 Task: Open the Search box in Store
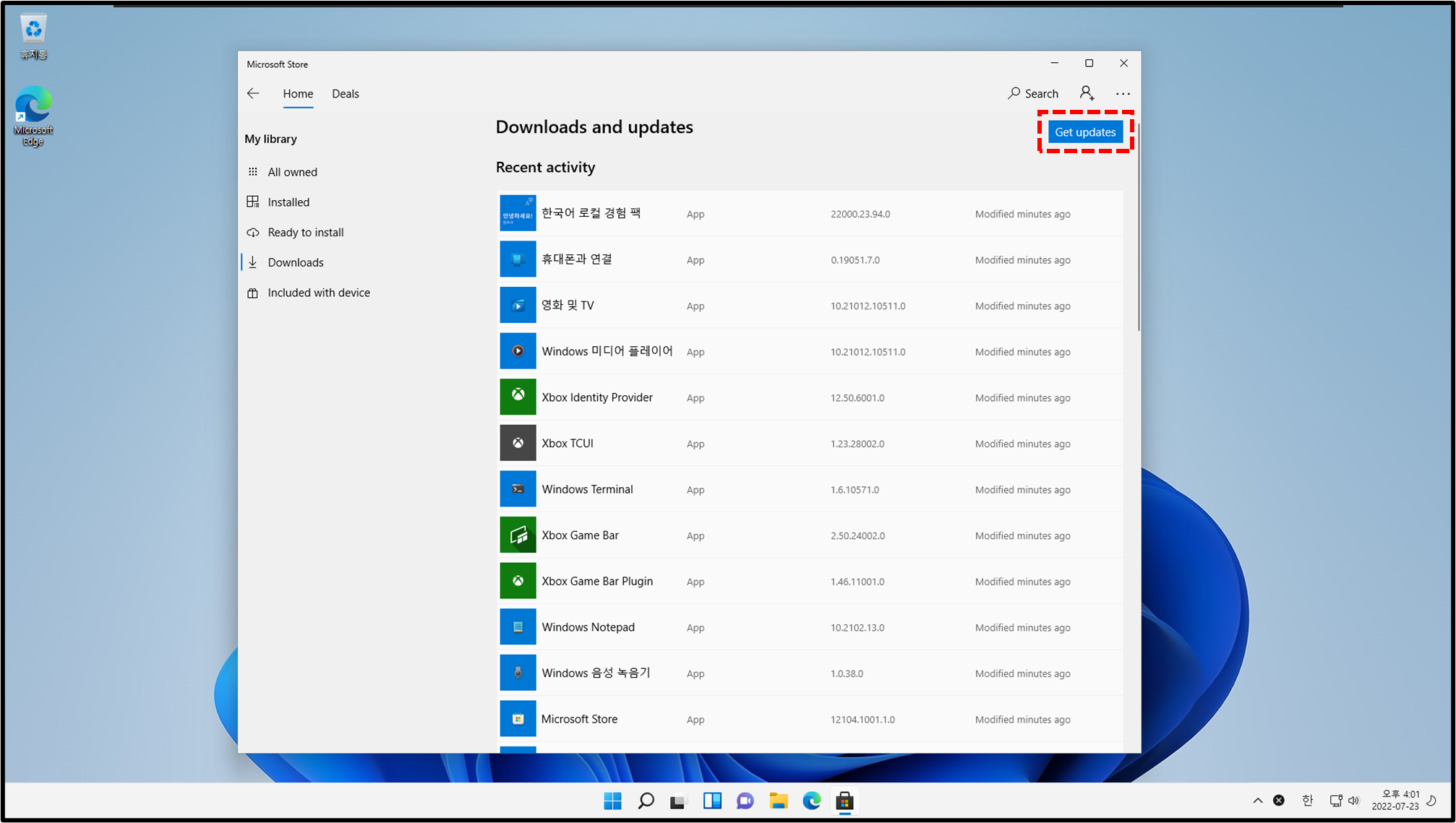(1033, 93)
